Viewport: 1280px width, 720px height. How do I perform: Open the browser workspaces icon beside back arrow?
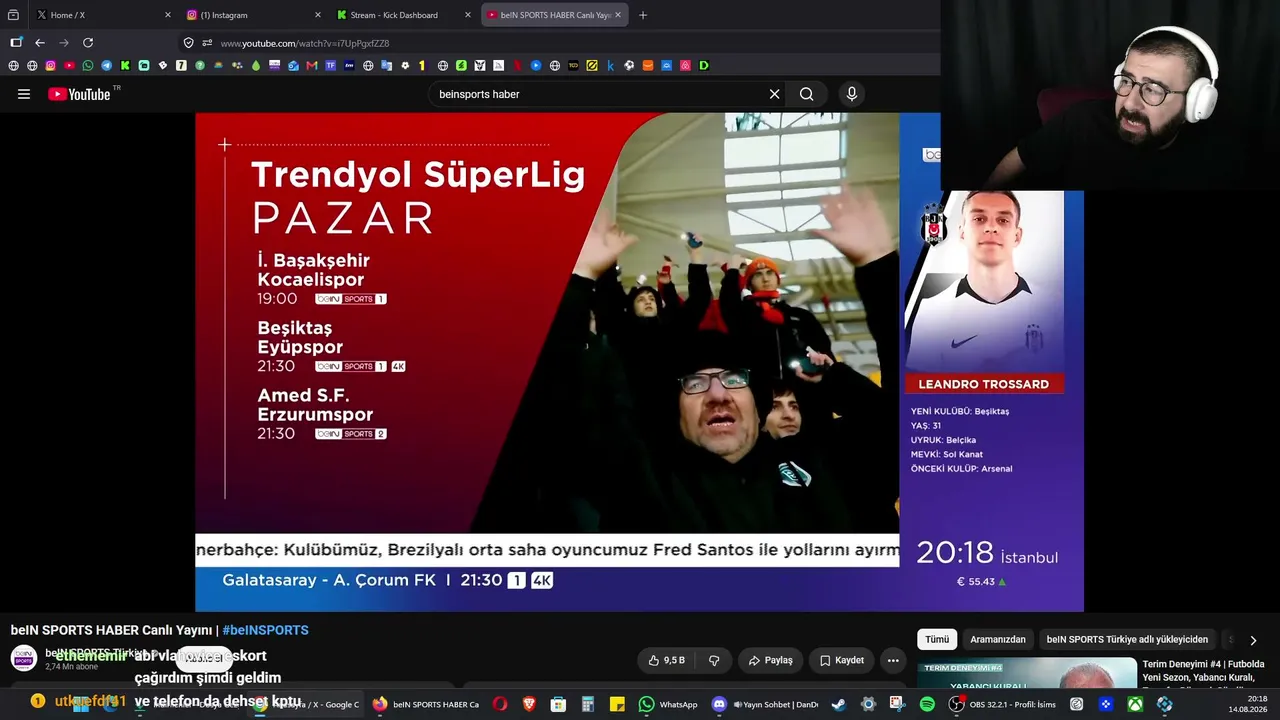tap(16, 43)
